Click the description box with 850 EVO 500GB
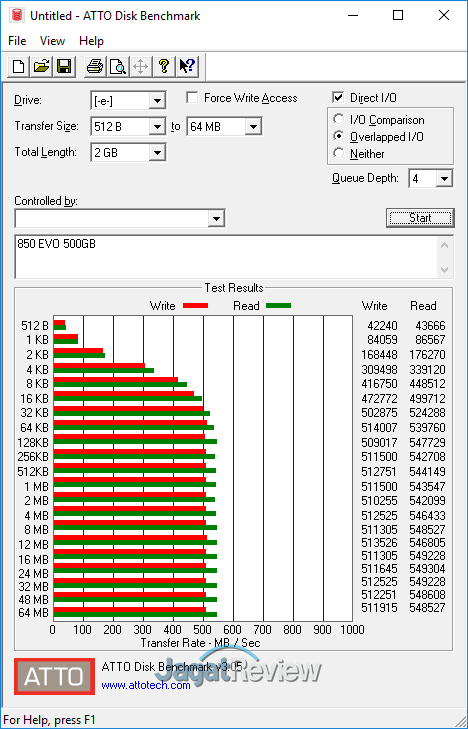Image resolution: width=468 pixels, height=729 pixels. (x=227, y=257)
